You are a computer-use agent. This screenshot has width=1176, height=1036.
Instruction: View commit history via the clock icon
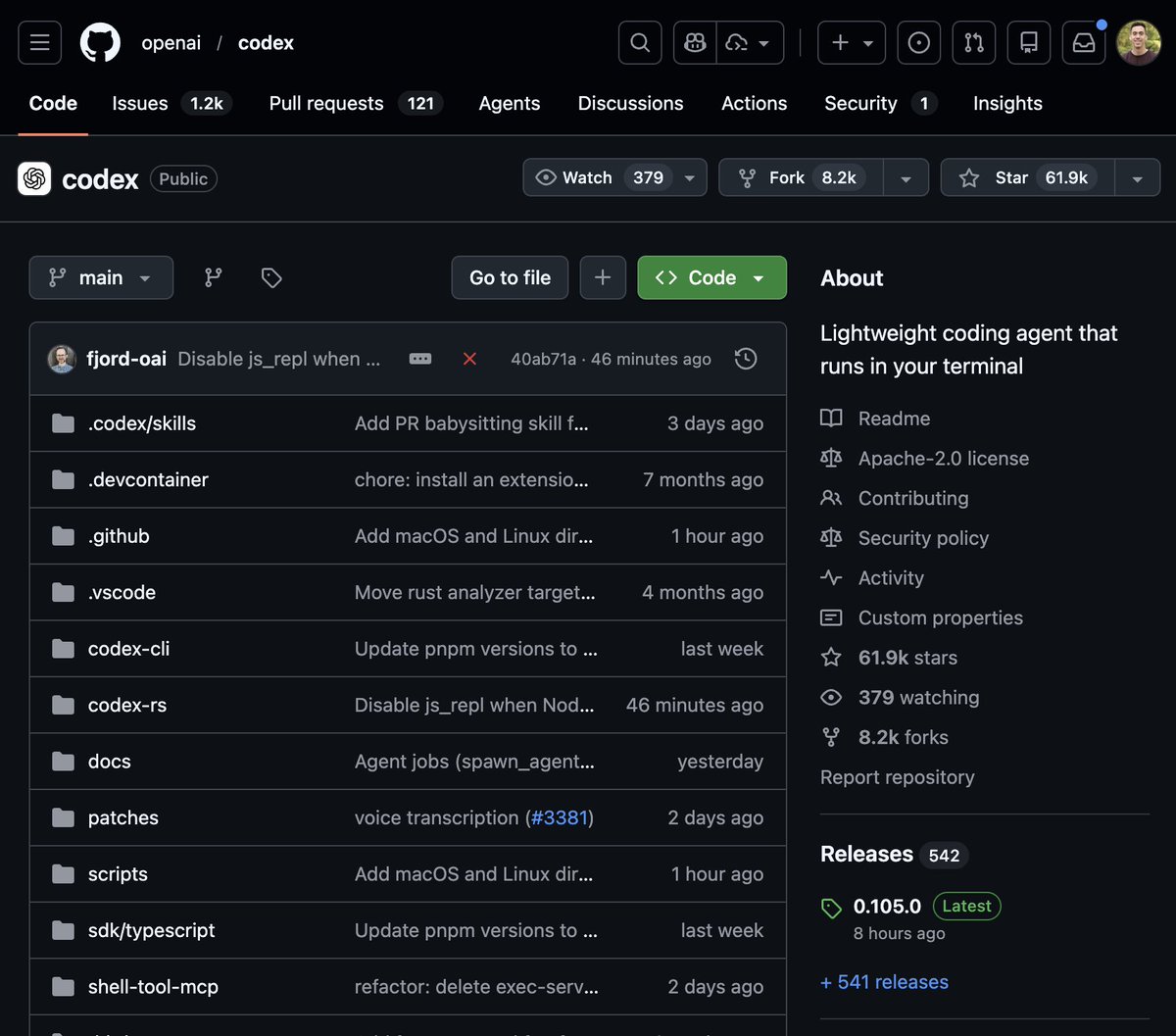point(746,359)
